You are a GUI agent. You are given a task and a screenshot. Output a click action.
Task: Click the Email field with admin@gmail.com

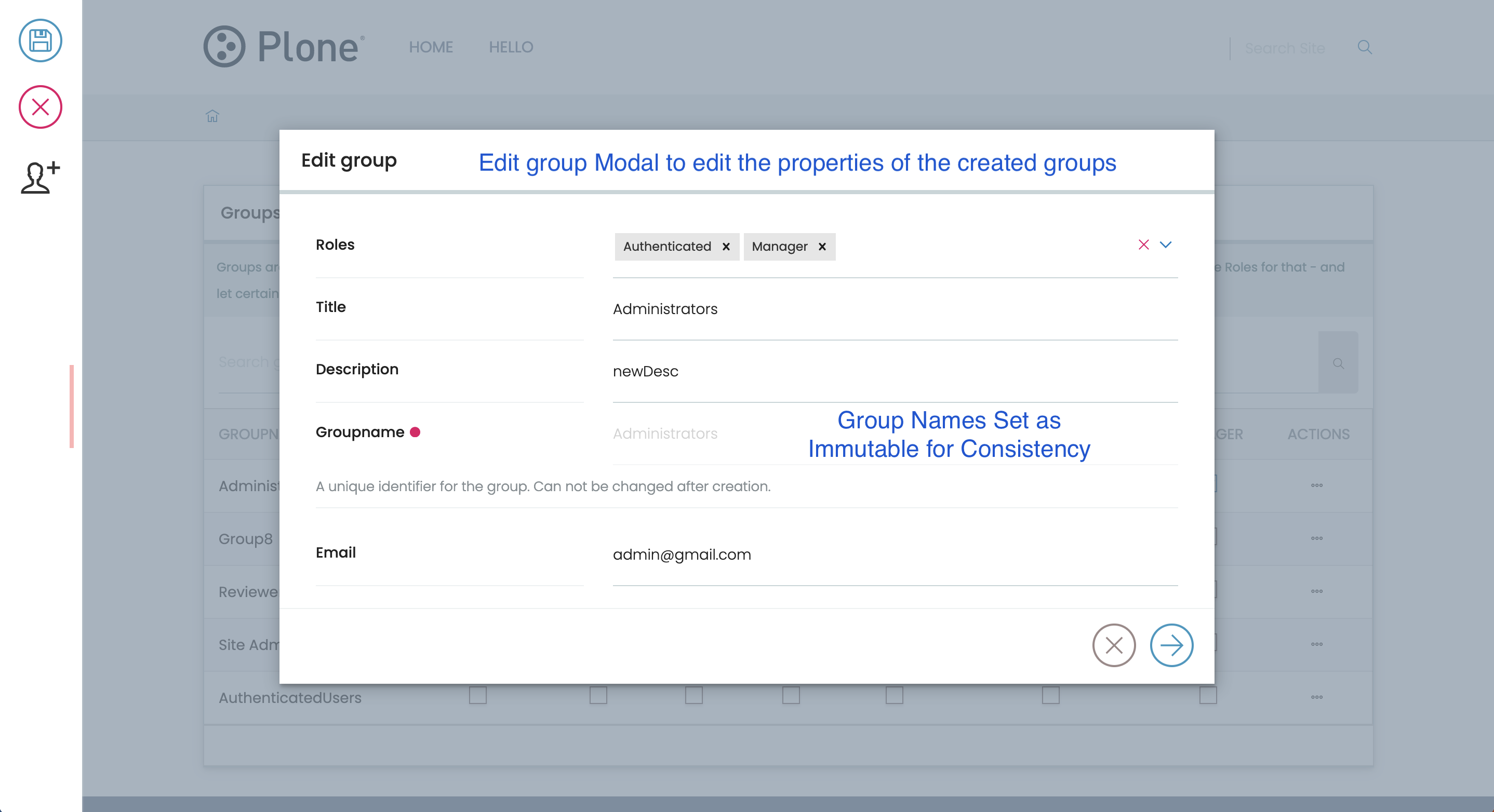coord(895,554)
